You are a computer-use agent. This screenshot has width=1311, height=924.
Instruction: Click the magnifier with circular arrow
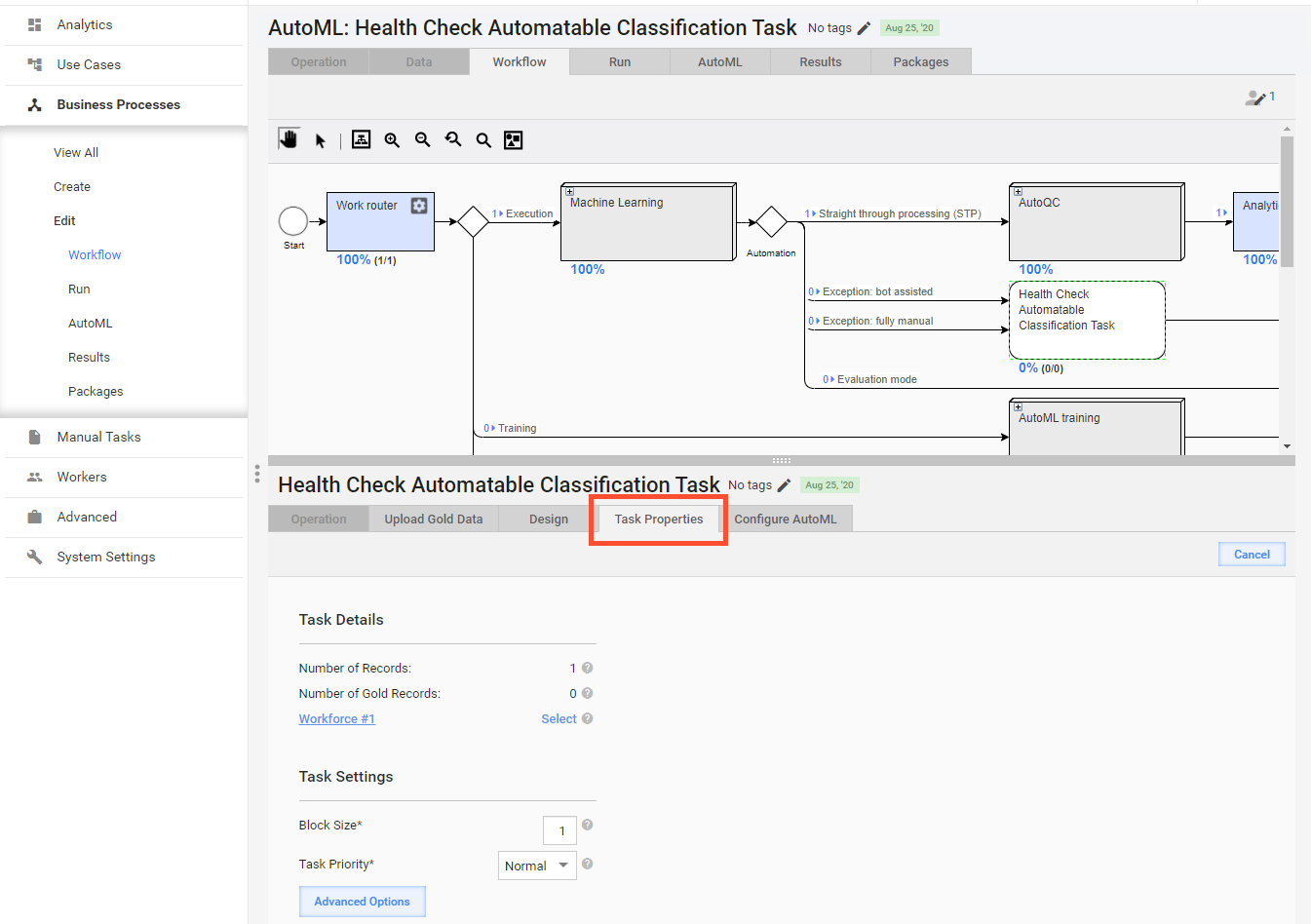click(453, 140)
